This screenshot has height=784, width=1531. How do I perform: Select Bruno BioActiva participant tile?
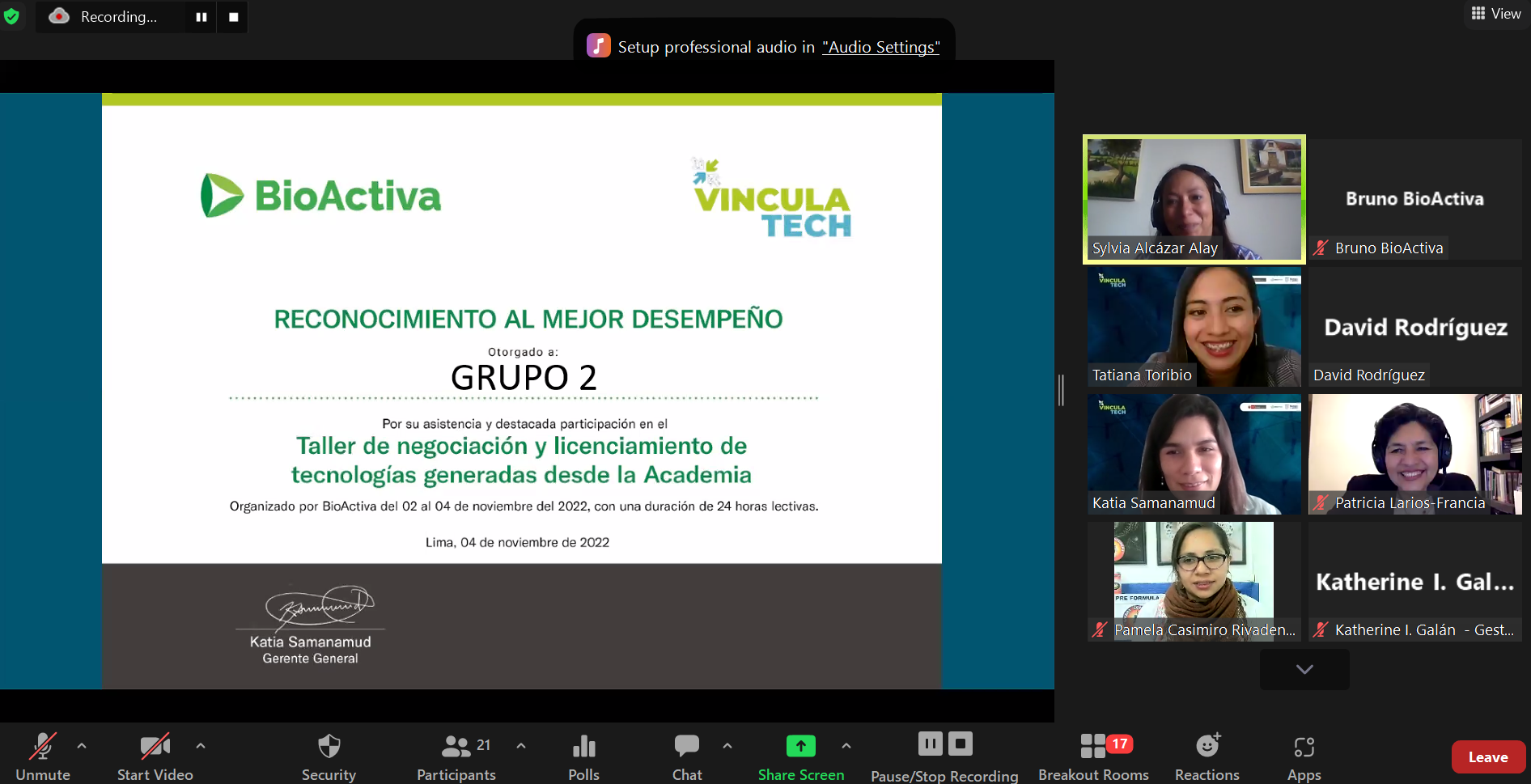pyautogui.click(x=1415, y=199)
